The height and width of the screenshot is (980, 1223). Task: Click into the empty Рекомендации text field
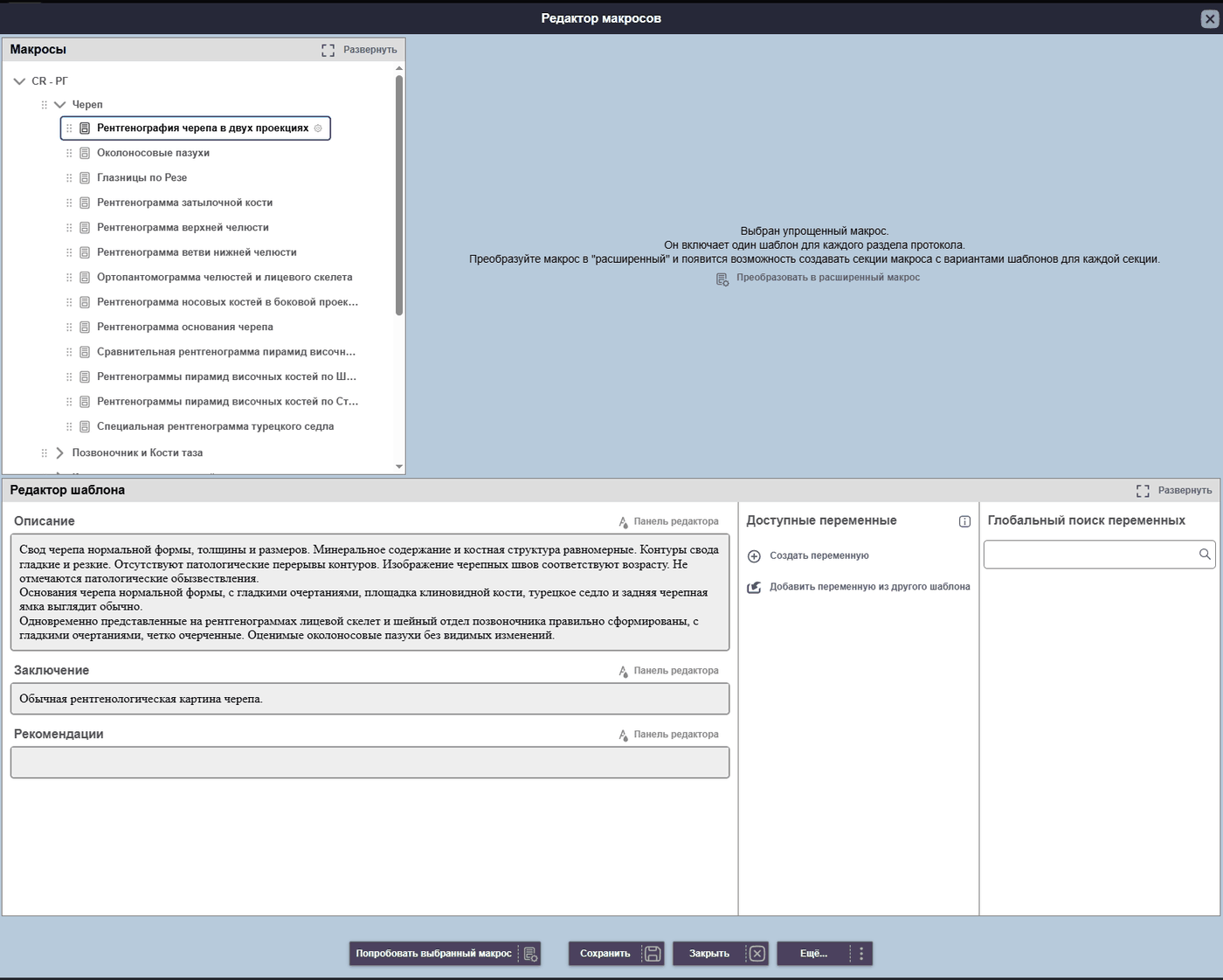[x=370, y=763]
